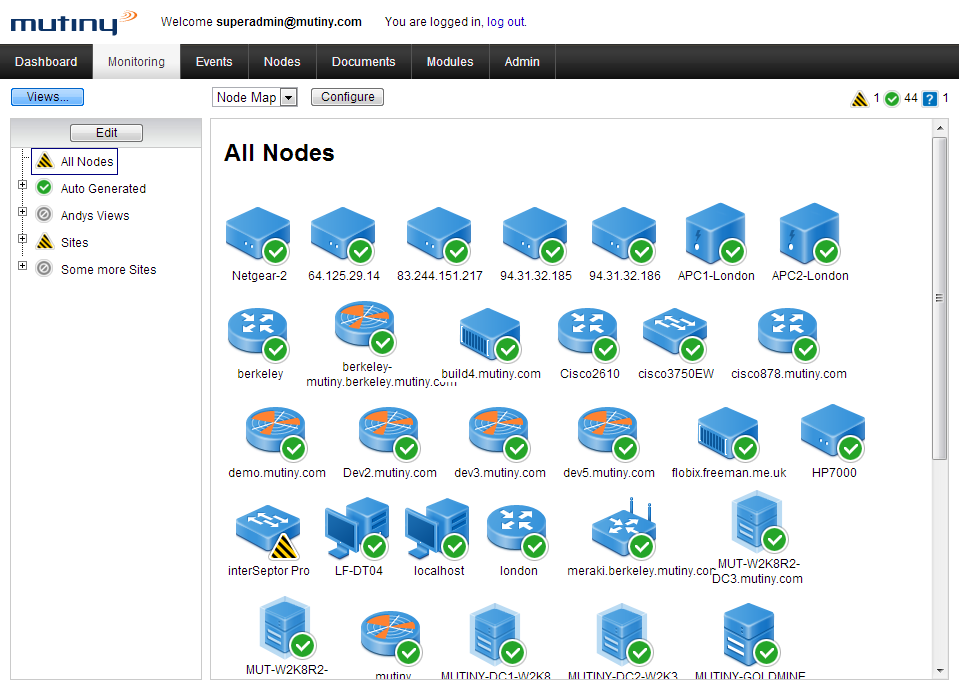Select the london router icon
This screenshot has width=959, height=690.
517,532
